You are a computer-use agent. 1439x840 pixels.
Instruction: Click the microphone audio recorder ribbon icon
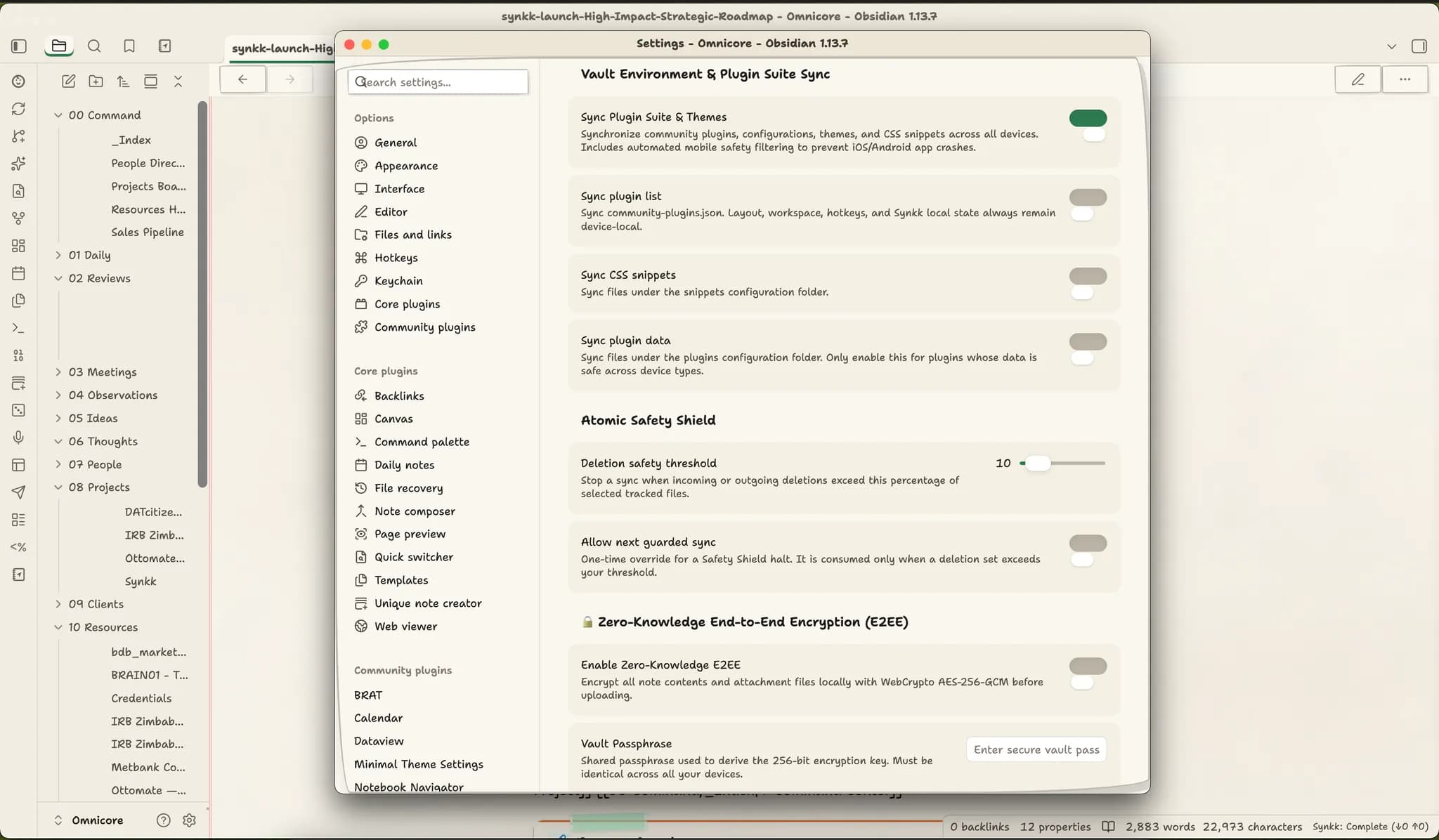pos(19,438)
